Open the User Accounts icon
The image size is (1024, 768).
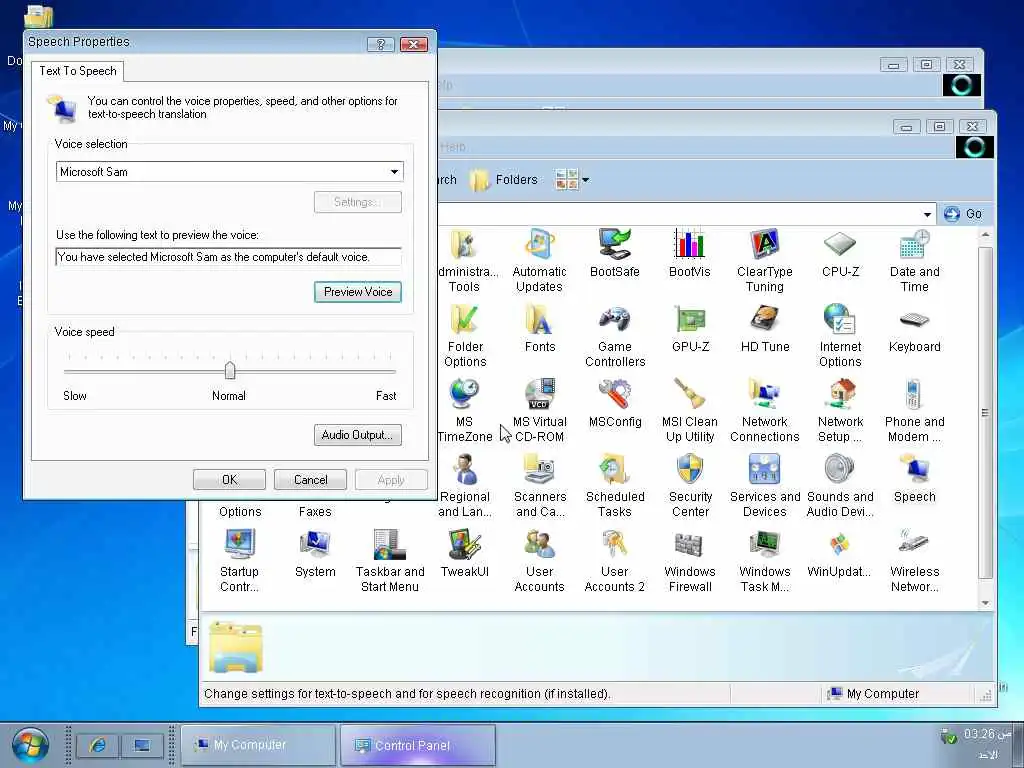(x=539, y=561)
